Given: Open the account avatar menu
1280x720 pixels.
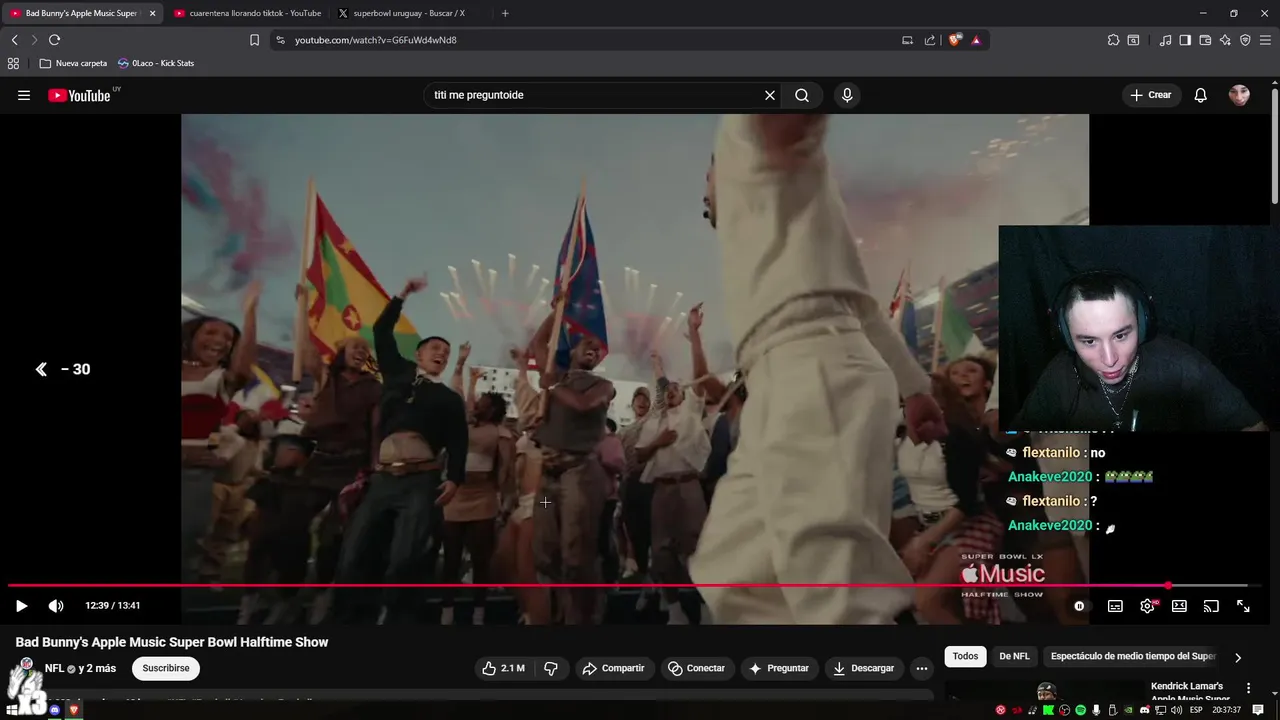Looking at the screenshot, I should (x=1240, y=95).
